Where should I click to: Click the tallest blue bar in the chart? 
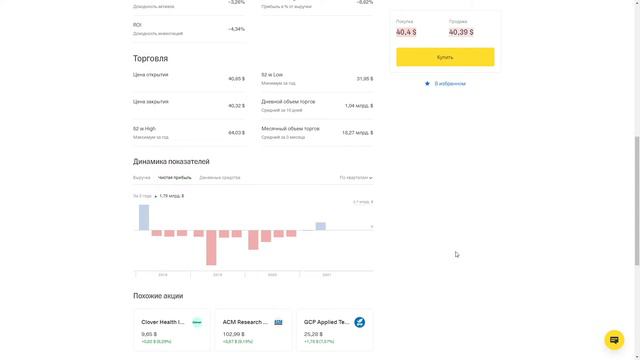[x=144, y=218]
